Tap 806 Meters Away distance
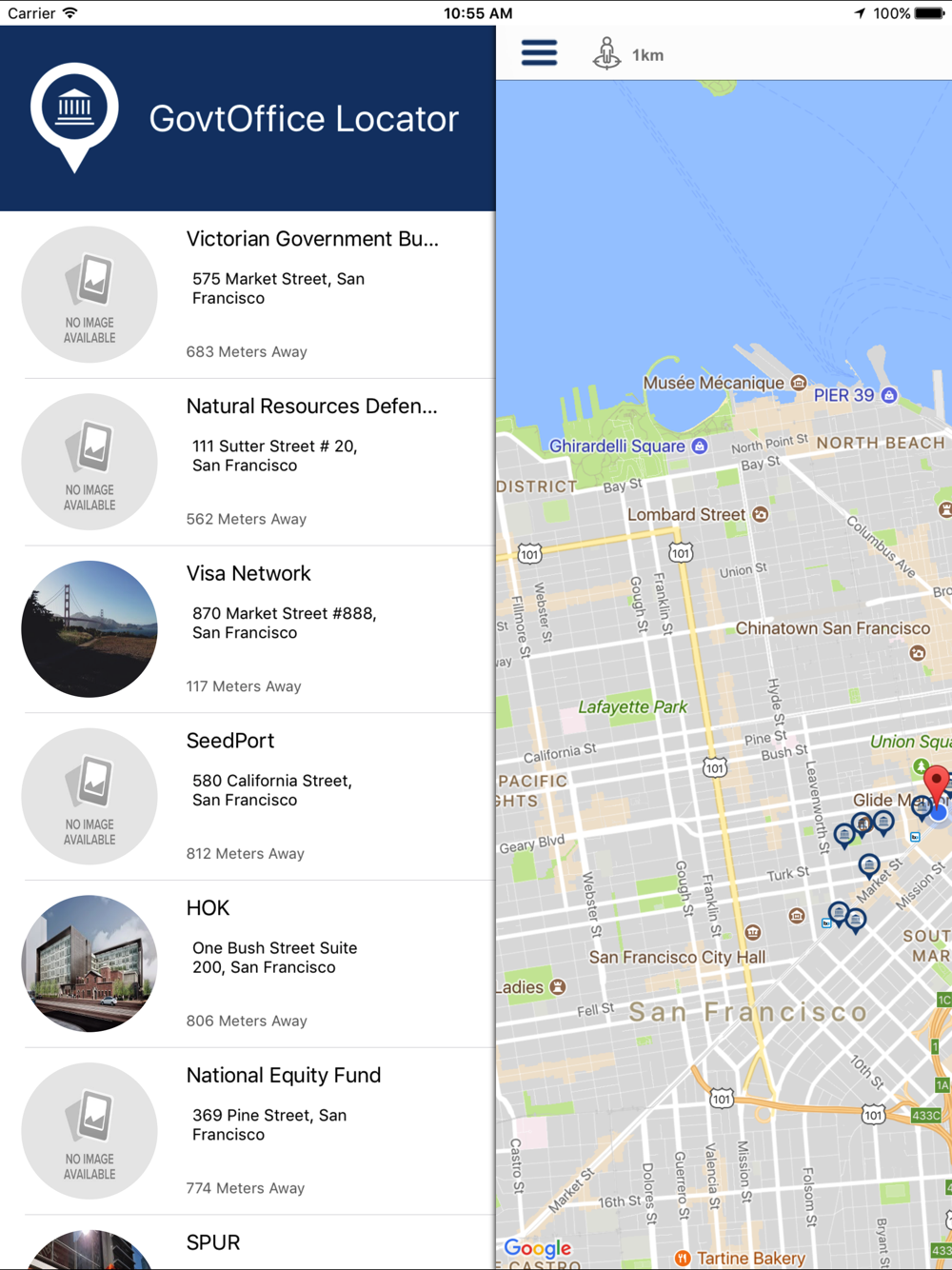Viewport: 952px width, 1270px height. point(247,1022)
